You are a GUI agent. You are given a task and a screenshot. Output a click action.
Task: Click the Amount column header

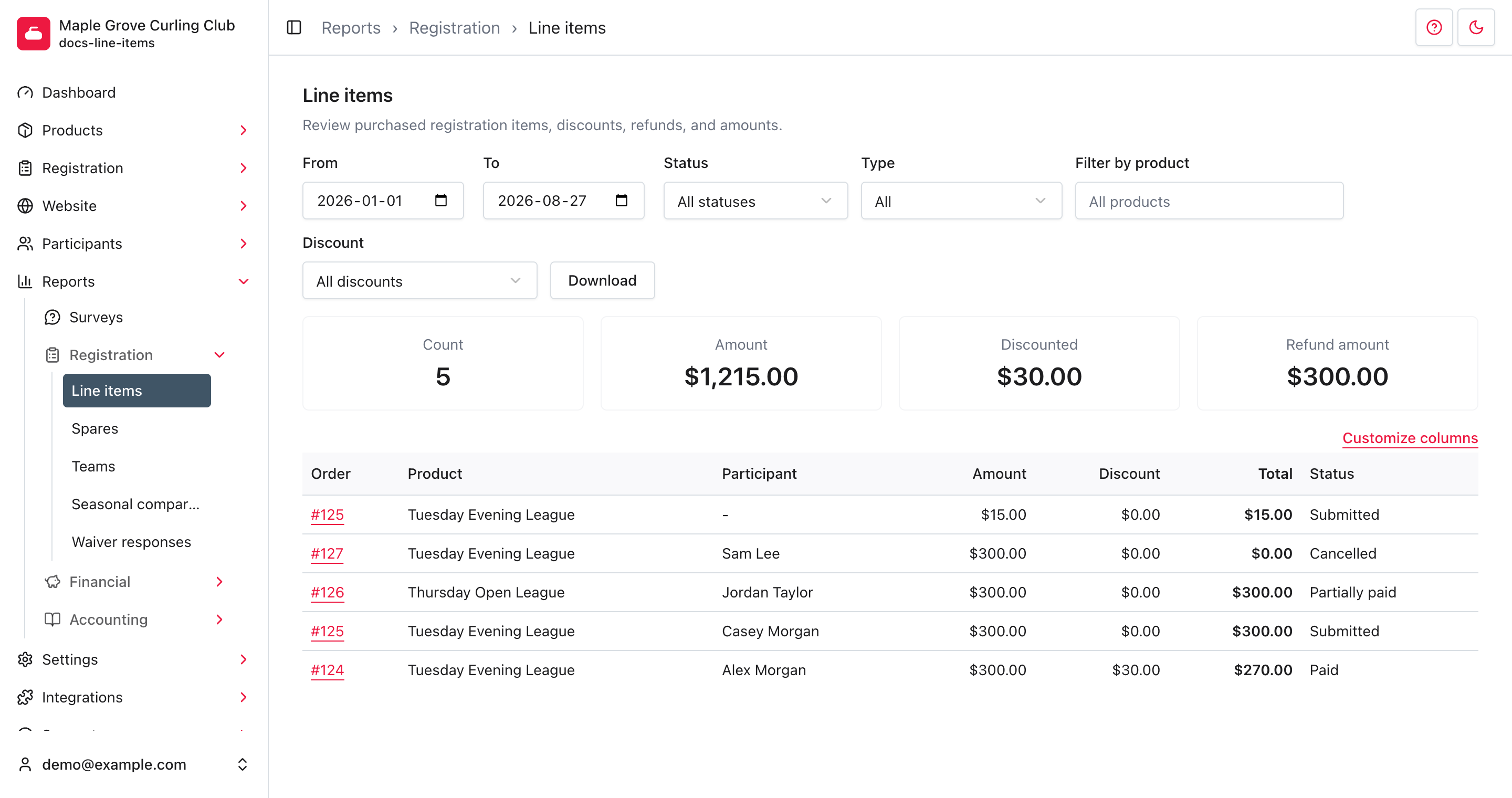(999, 474)
